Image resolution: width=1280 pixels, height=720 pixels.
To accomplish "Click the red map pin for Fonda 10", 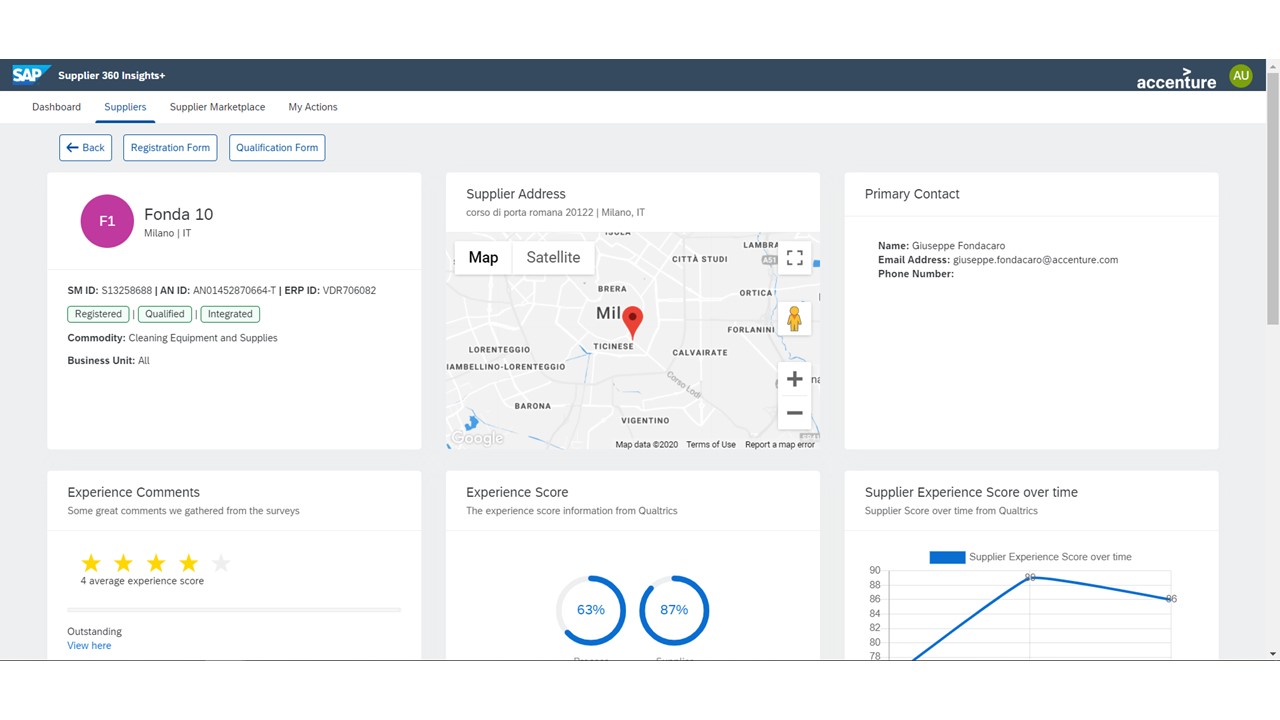I will [x=632, y=318].
